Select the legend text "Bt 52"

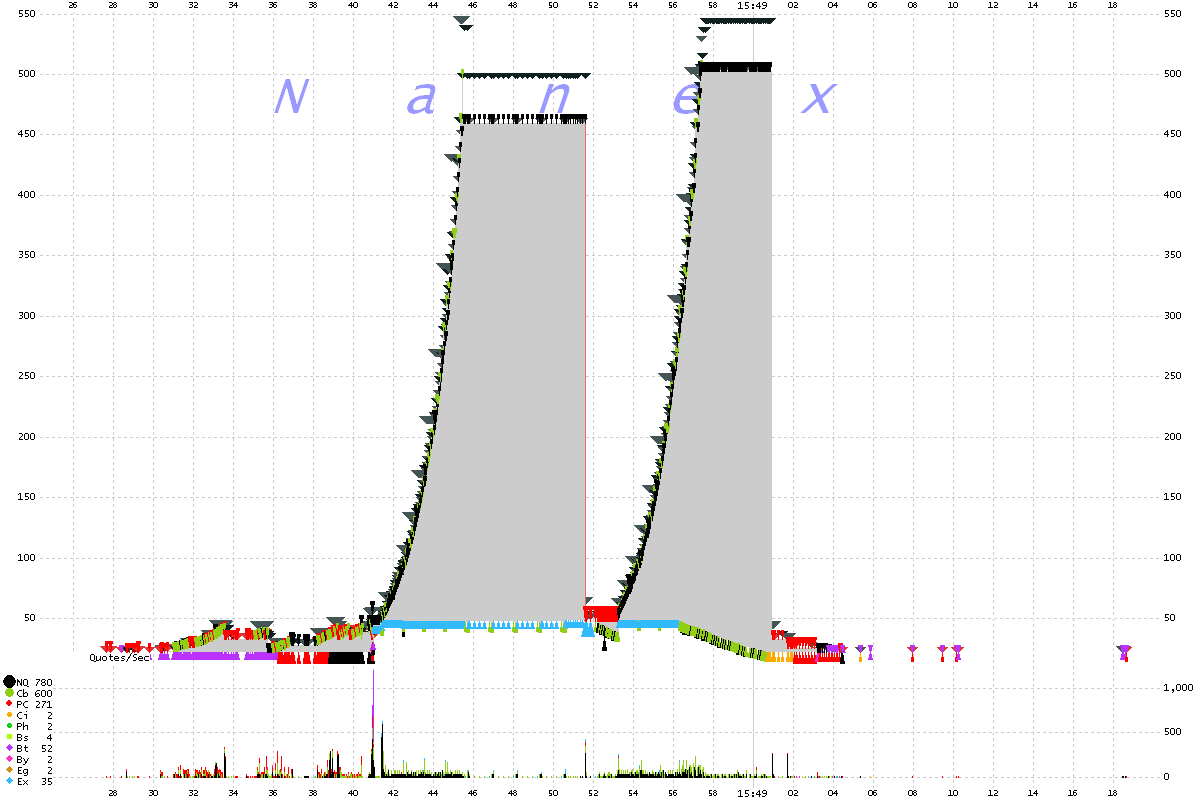point(35,748)
